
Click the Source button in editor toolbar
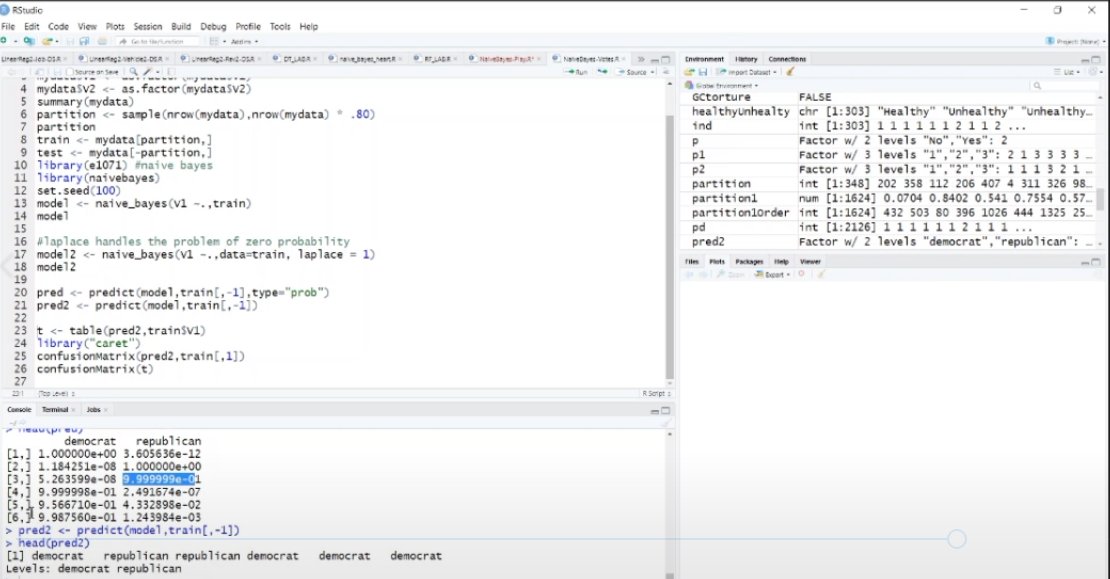[631, 72]
